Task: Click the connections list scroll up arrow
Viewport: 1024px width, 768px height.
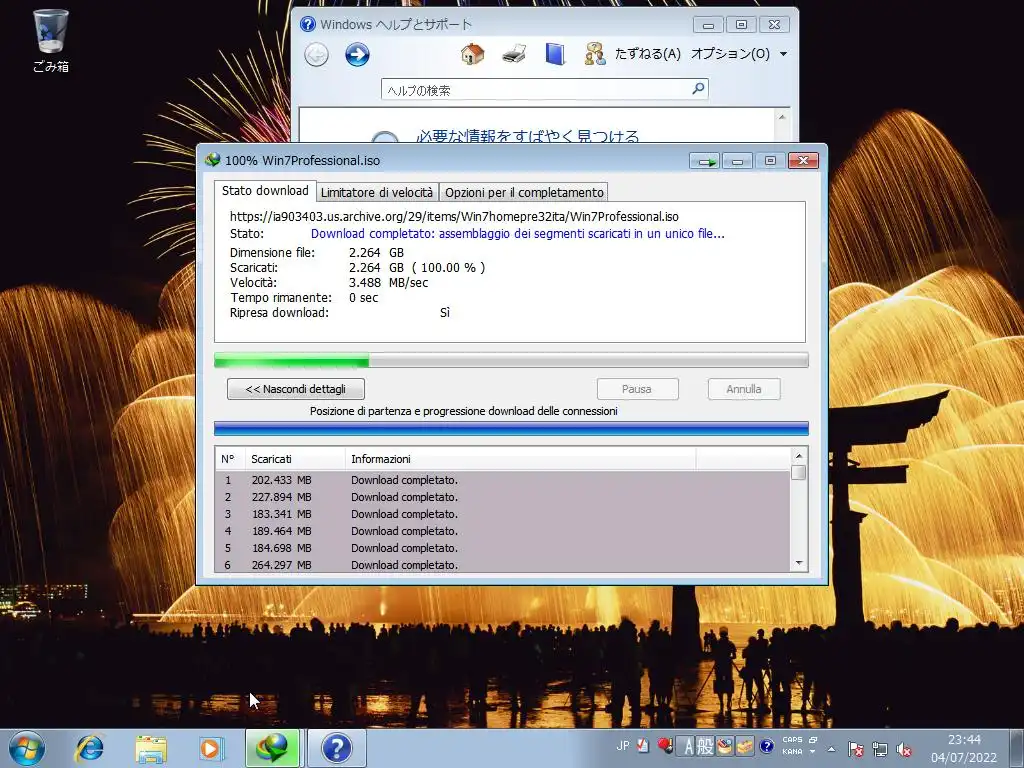Action: point(798,455)
